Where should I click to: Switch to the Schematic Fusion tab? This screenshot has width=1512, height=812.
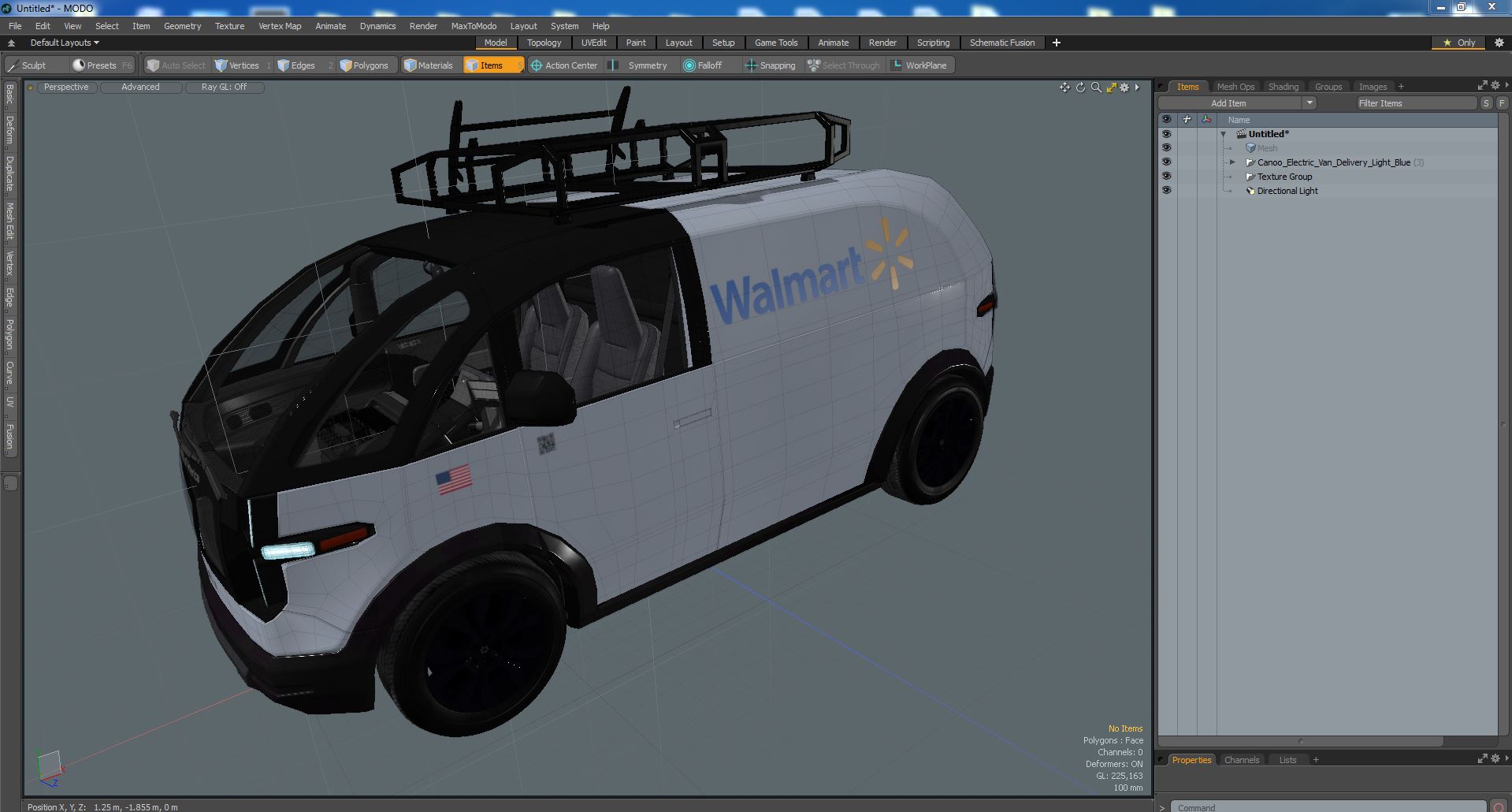pyautogui.click(x=1001, y=43)
